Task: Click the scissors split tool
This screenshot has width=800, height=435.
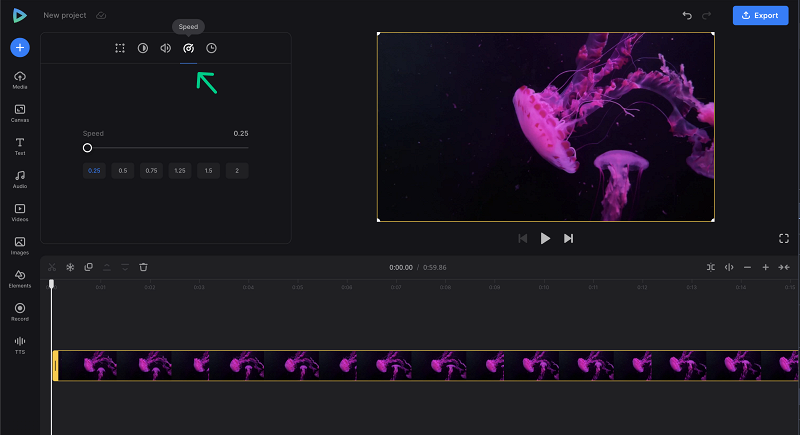Action: (52, 267)
